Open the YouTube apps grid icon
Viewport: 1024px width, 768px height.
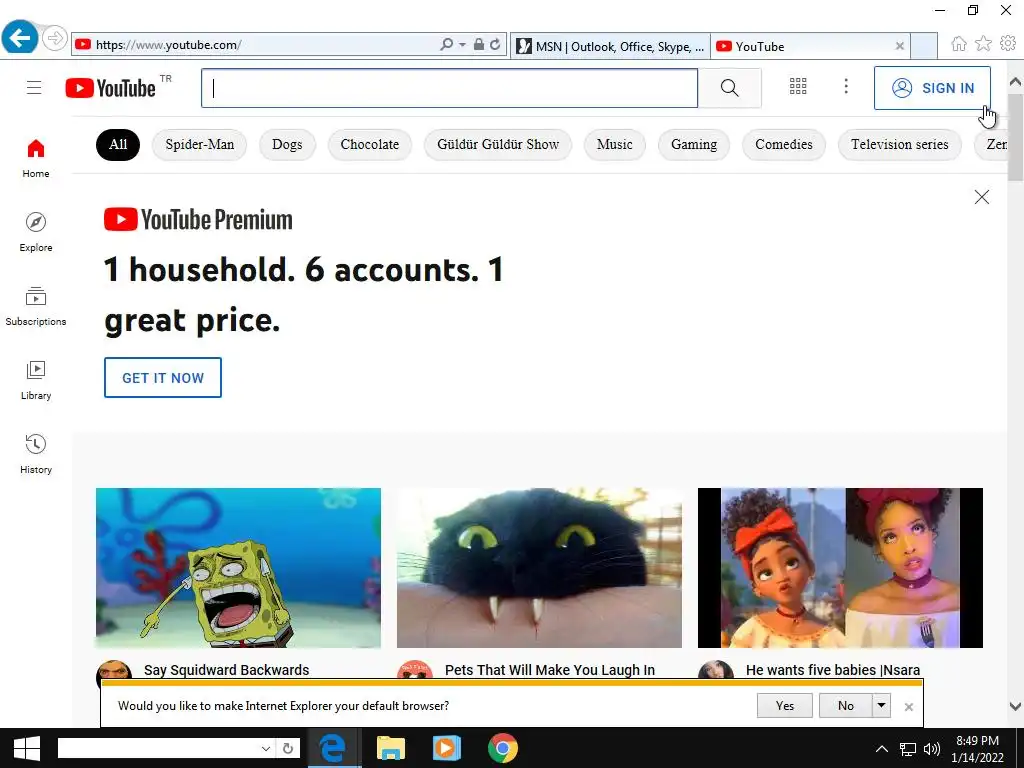(798, 86)
